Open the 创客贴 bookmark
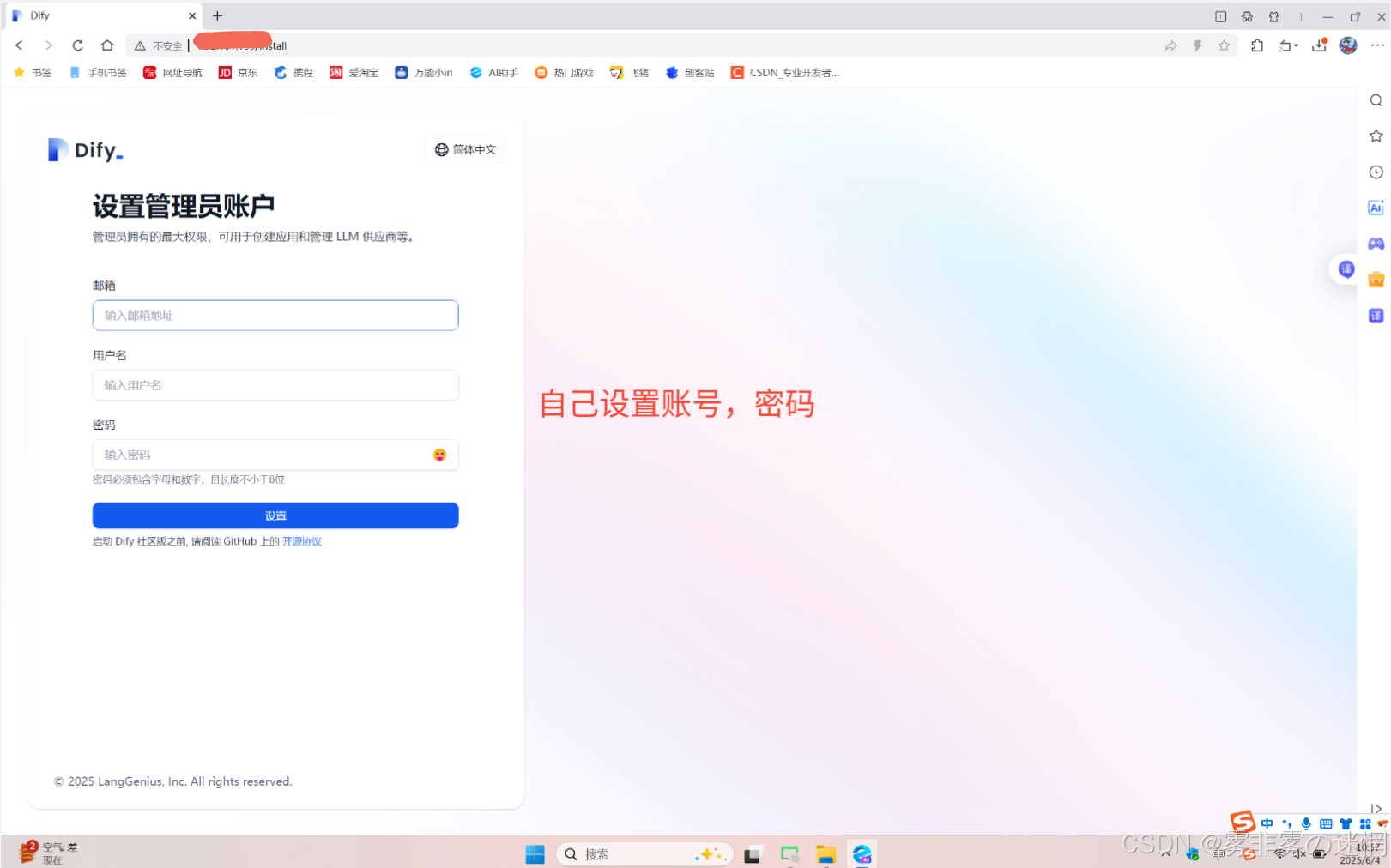The width and height of the screenshot is (1391, 868). pyautogui.click(x=691, y=73)
